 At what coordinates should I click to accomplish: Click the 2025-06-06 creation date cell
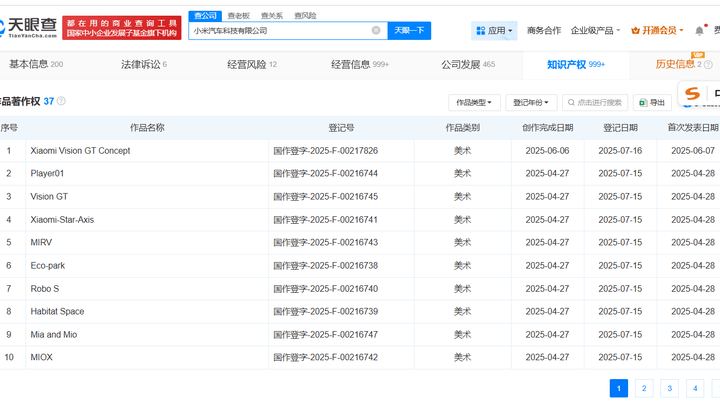tap(547, 151)
